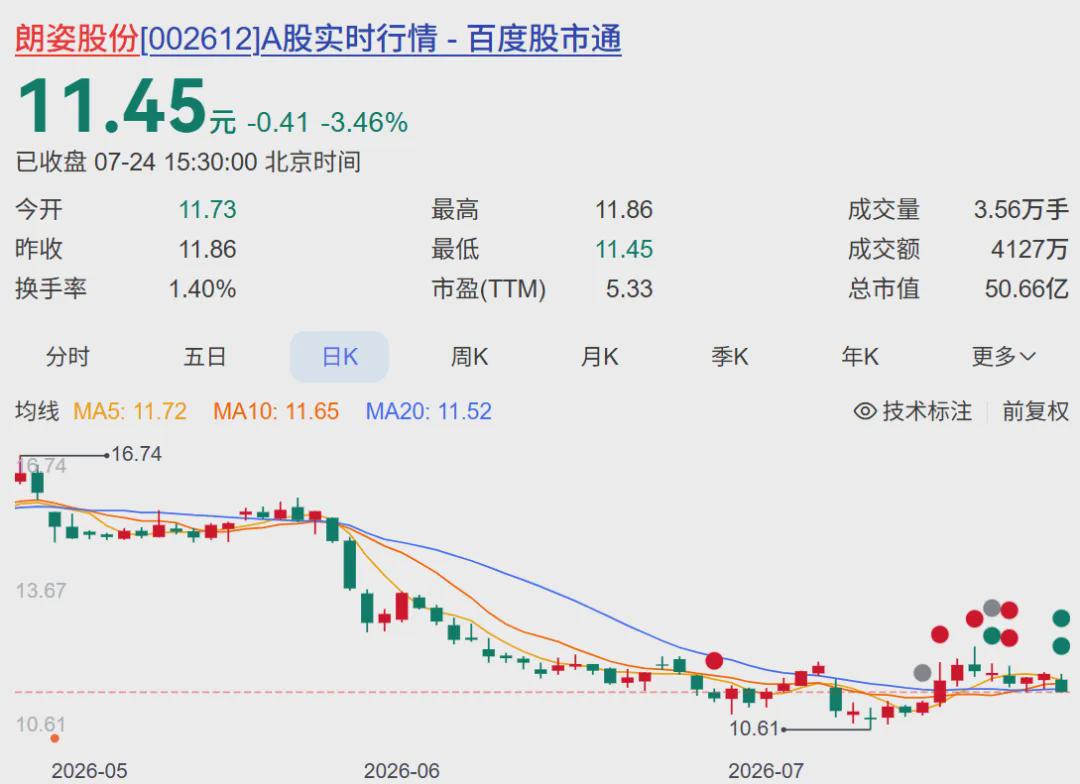Select the 日K chart tab
1080x784 pixels.
tap(340, 357)
